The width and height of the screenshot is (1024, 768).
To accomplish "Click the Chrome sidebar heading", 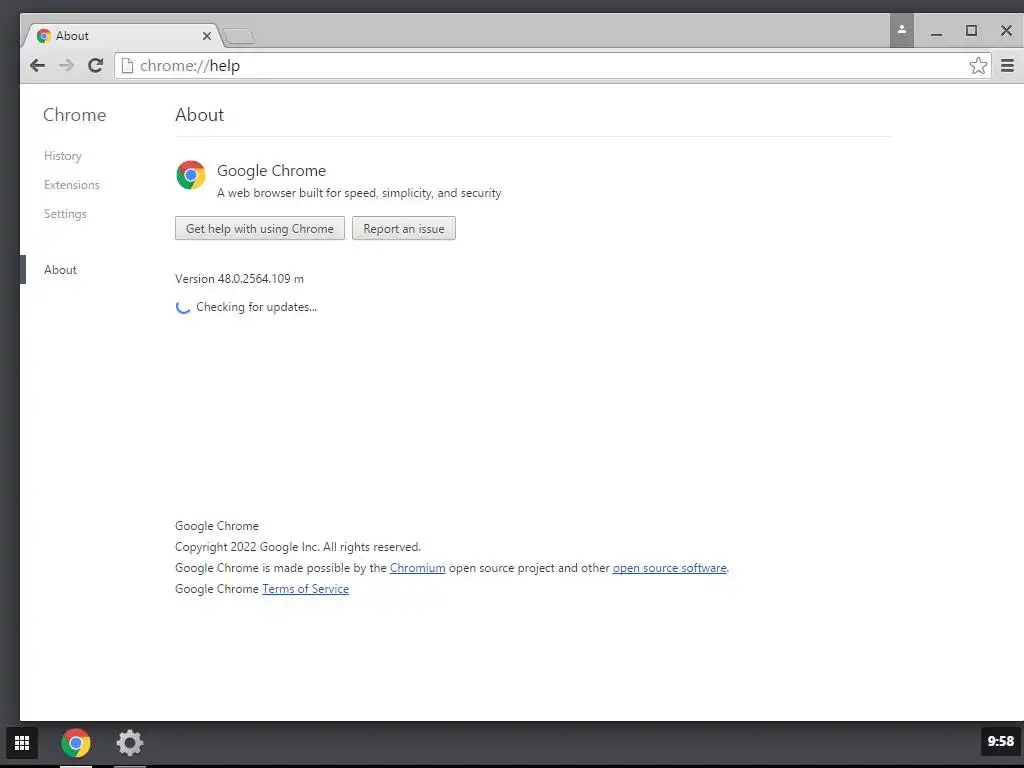I will pyautogui.click(x=74, y=115).
